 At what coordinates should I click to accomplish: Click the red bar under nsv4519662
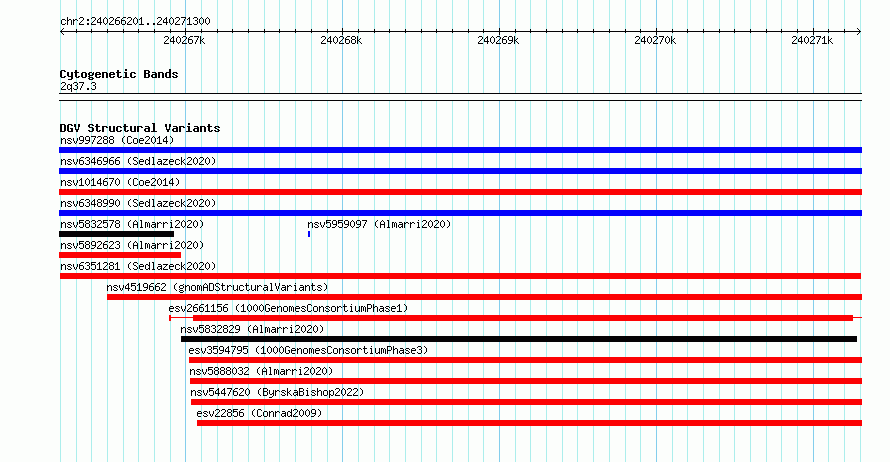click(x=484, y=297)
